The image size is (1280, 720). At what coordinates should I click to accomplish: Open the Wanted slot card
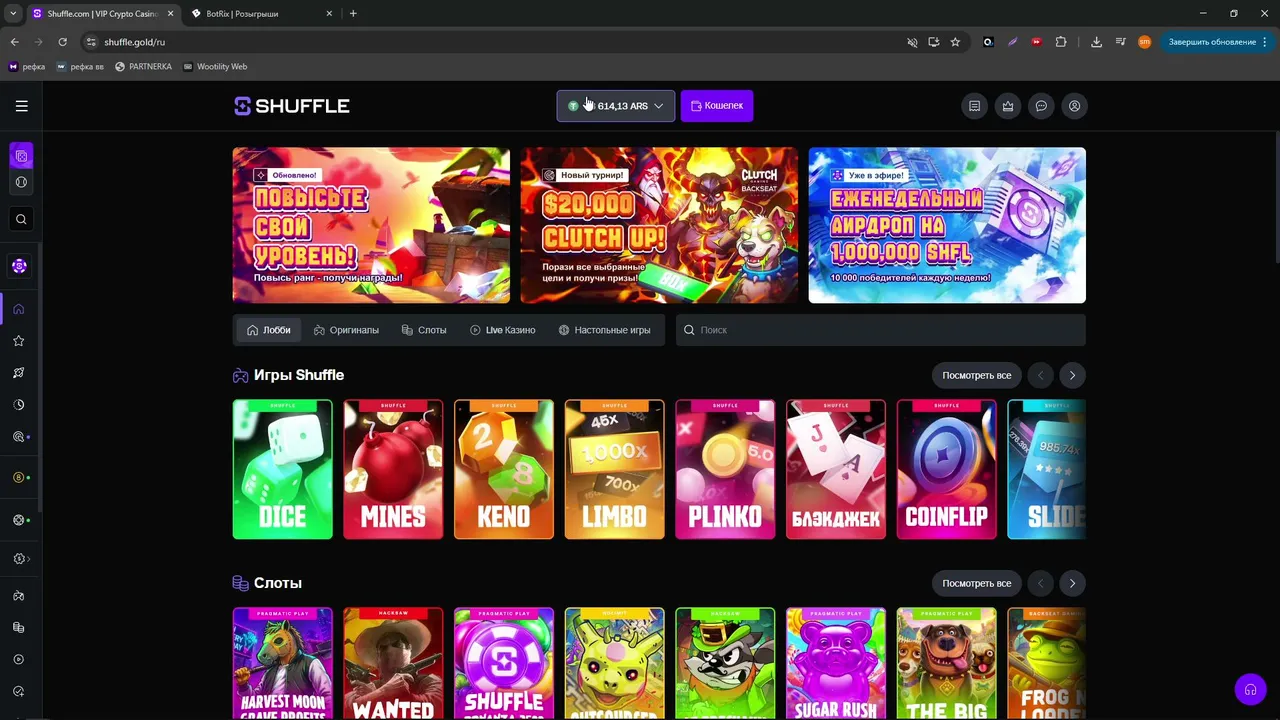coord(393,664)
